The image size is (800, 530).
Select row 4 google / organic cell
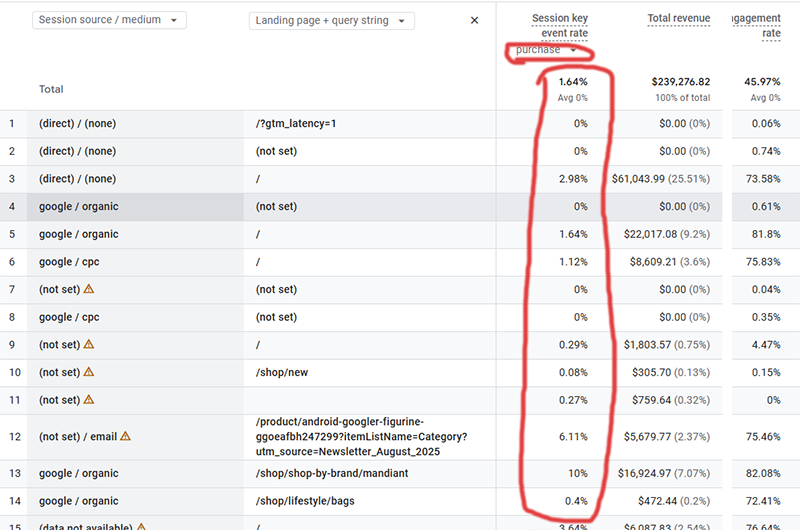78,207
